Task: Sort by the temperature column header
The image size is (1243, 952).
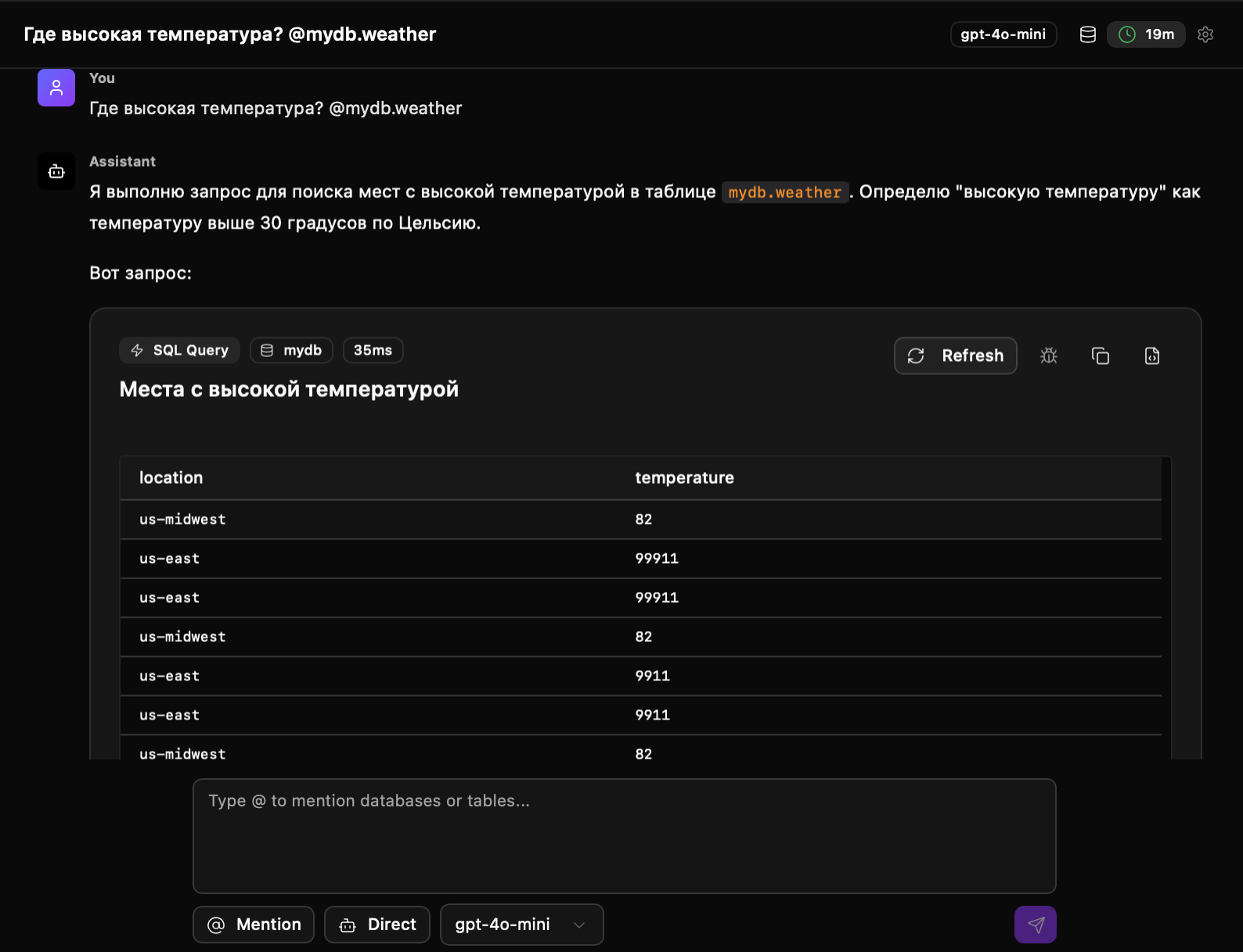Action: pos(684,478)
